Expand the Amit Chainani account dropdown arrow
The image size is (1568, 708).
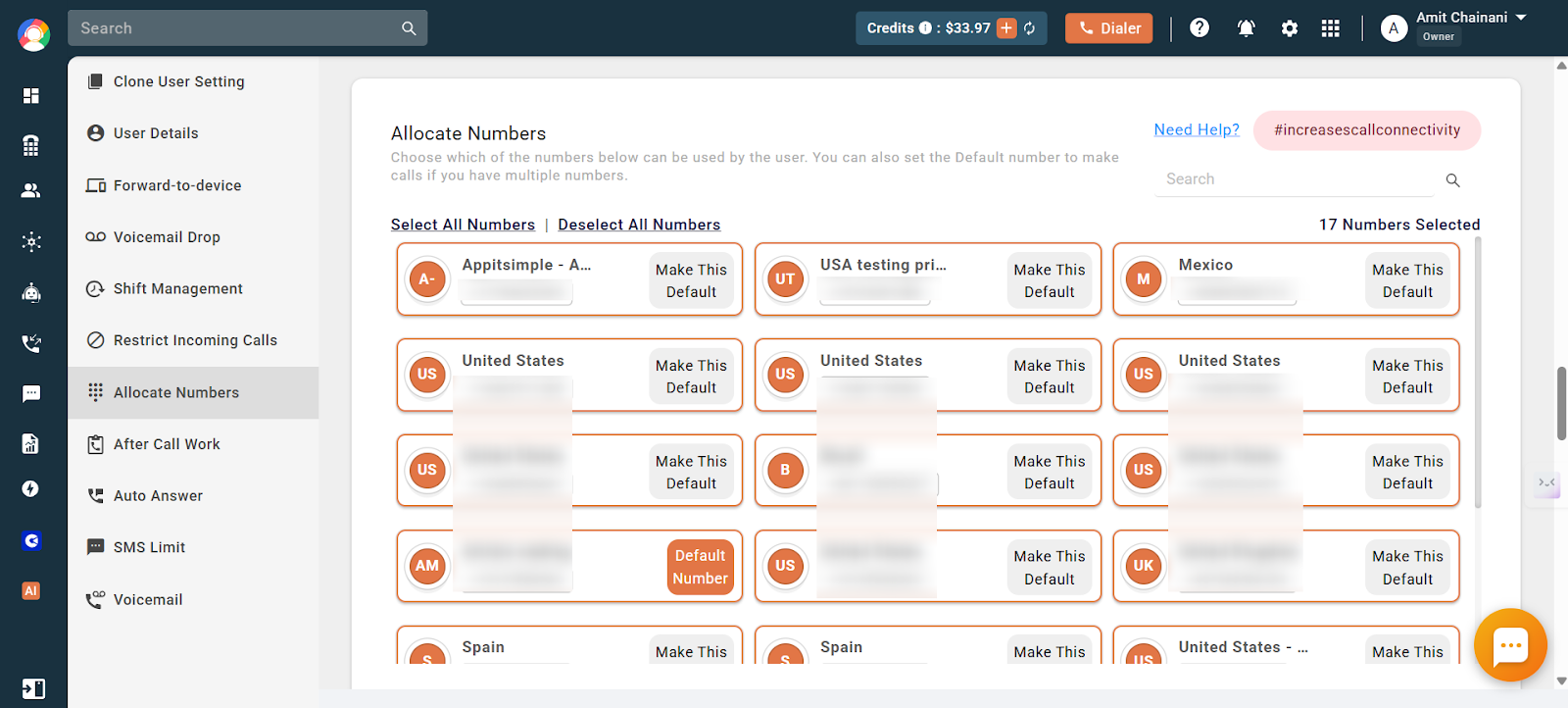click(1521, 18)
